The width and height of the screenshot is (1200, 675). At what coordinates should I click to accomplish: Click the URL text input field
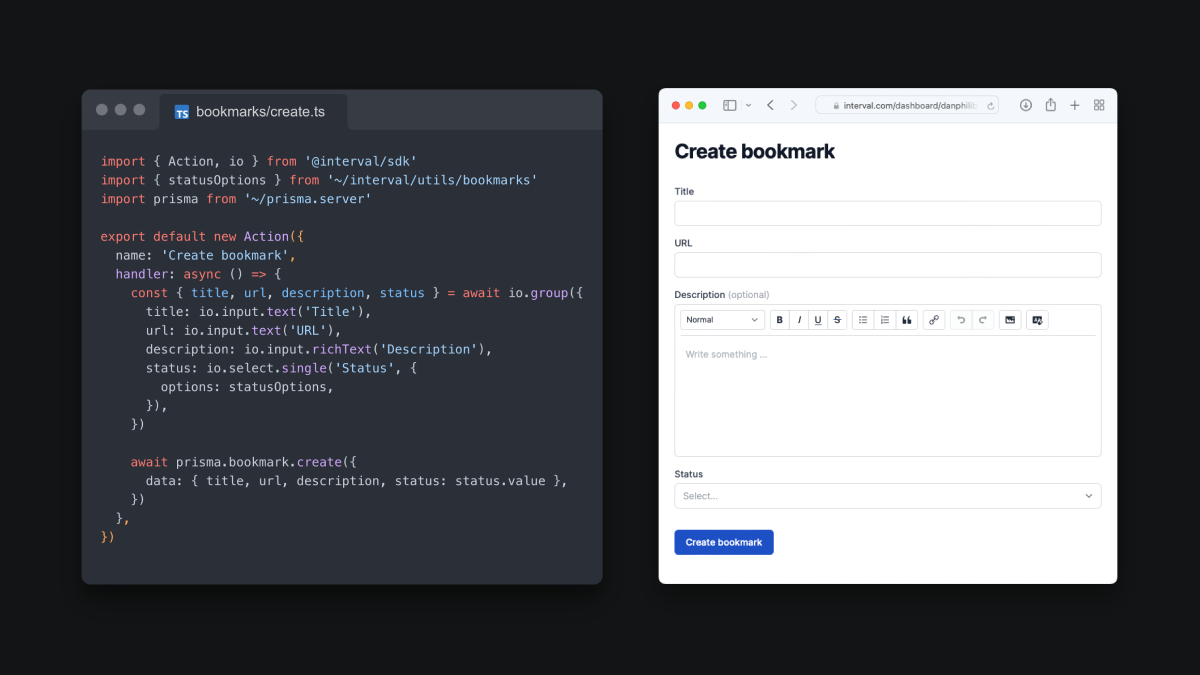tap(888, 265)
